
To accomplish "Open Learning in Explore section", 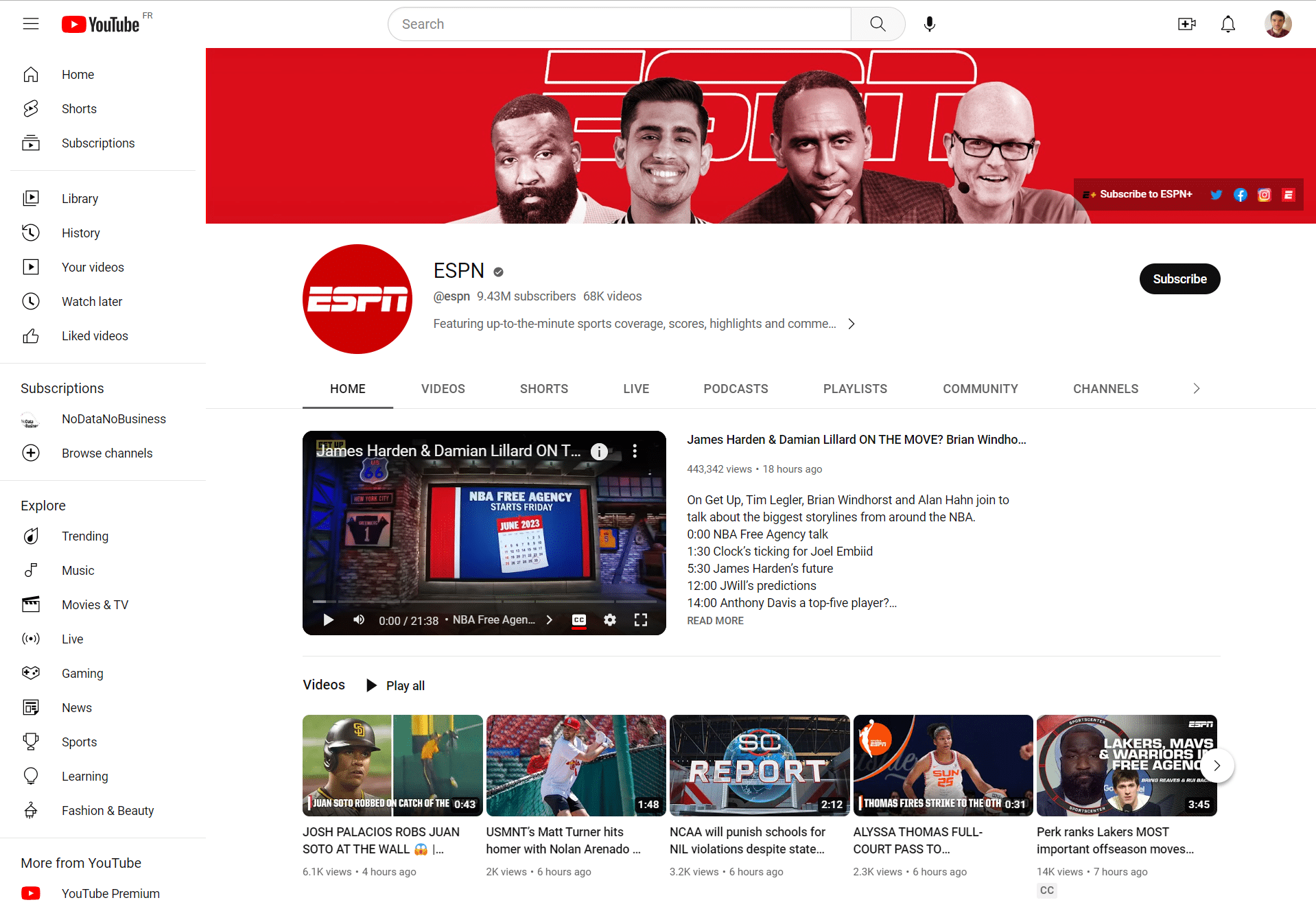I will pyautogui.click(x=103, y=777).
